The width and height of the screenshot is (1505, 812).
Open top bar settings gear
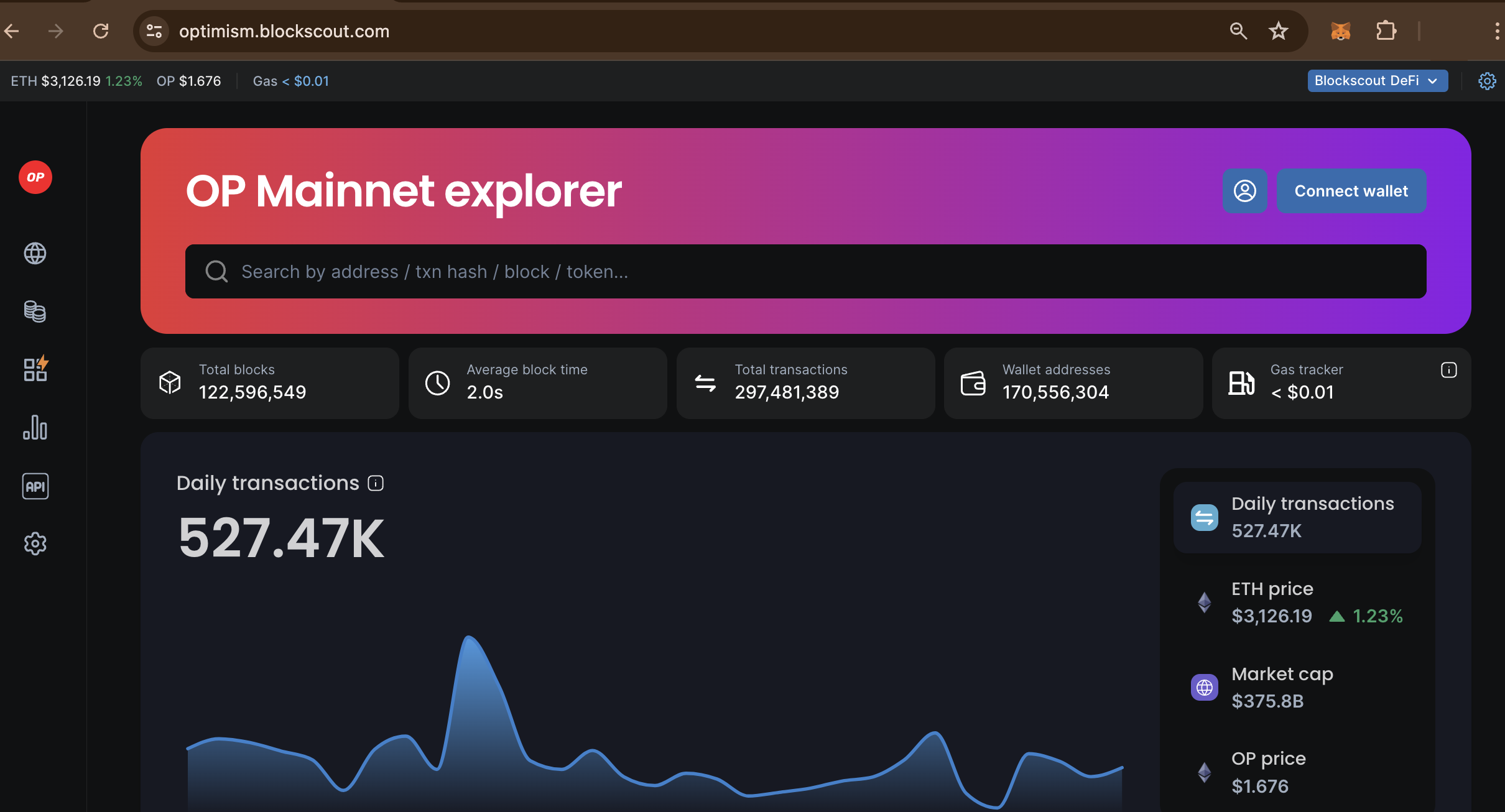click(1487, 81)
